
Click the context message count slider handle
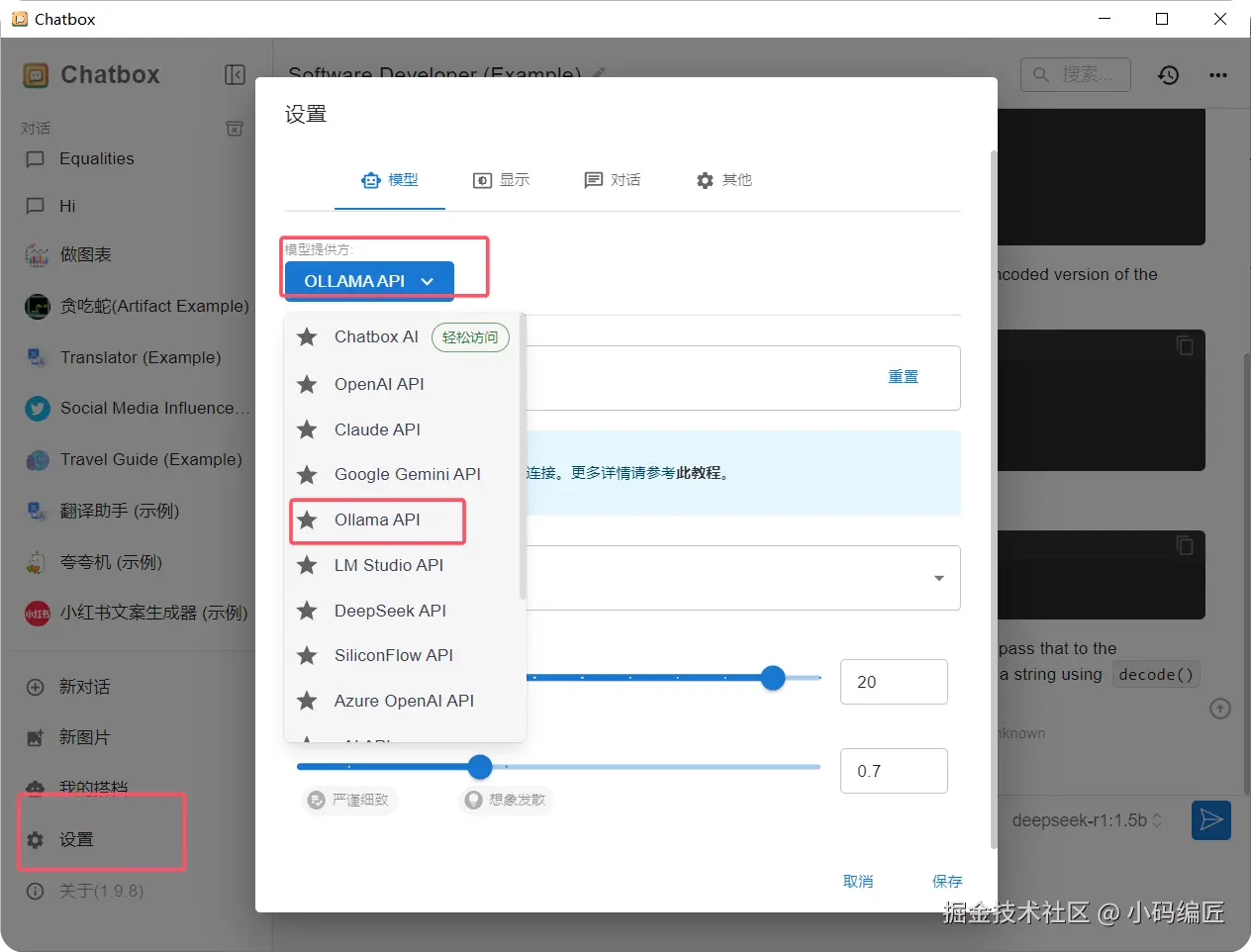tap(773, 678)
